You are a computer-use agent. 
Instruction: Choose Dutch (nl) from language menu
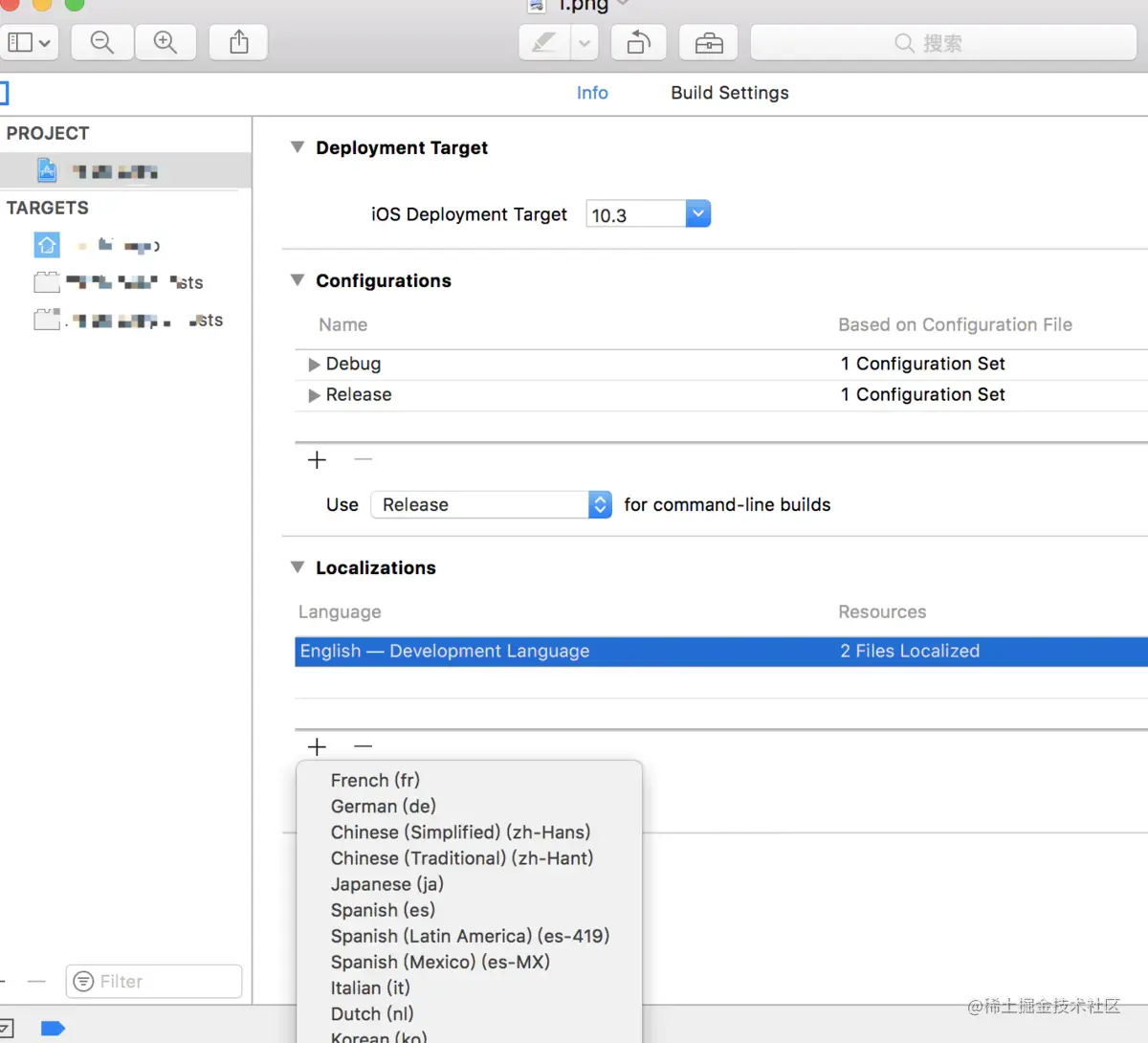pos(470,1013)
